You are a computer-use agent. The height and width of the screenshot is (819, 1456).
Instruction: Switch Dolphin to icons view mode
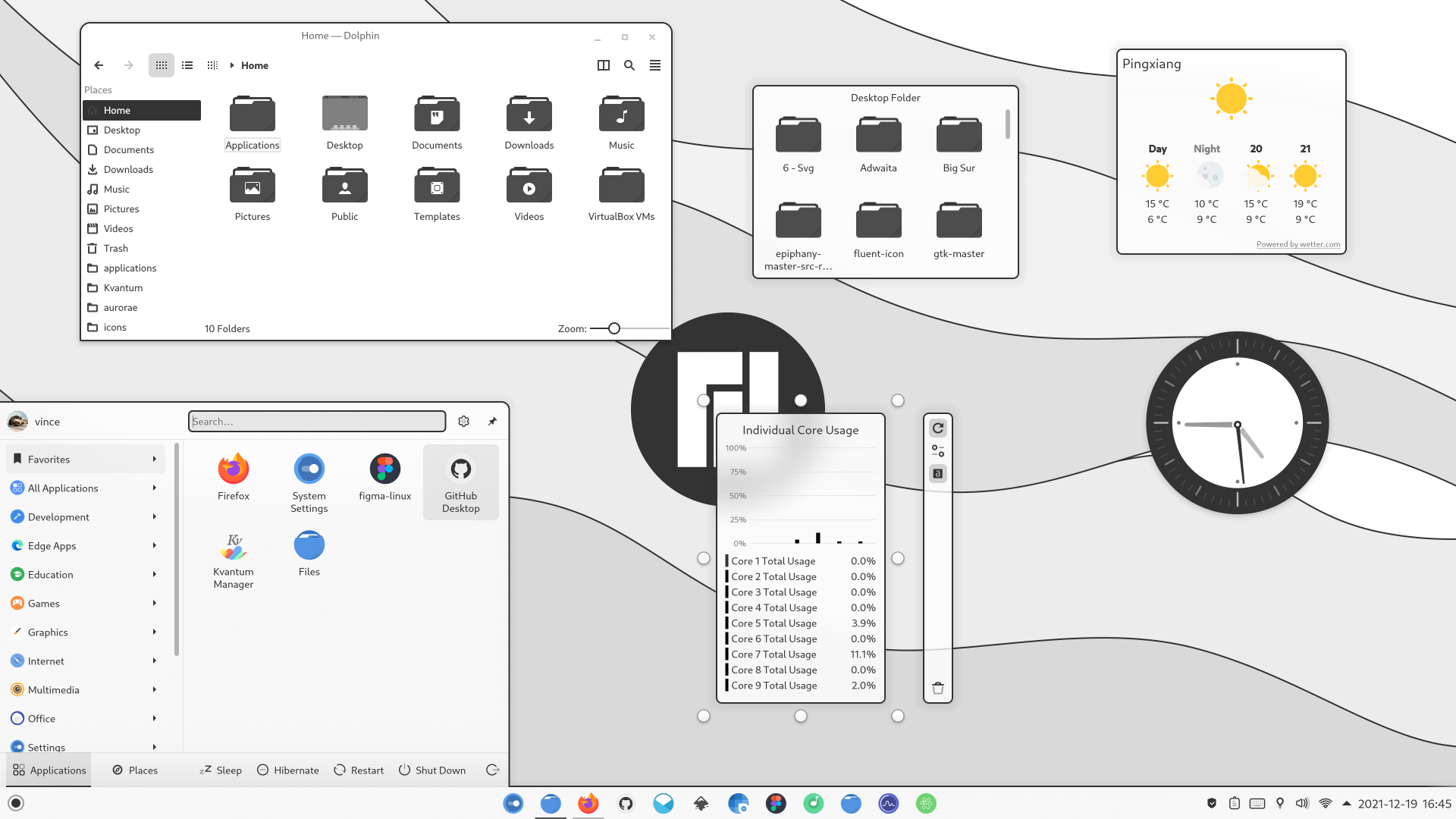click(162, 65)
